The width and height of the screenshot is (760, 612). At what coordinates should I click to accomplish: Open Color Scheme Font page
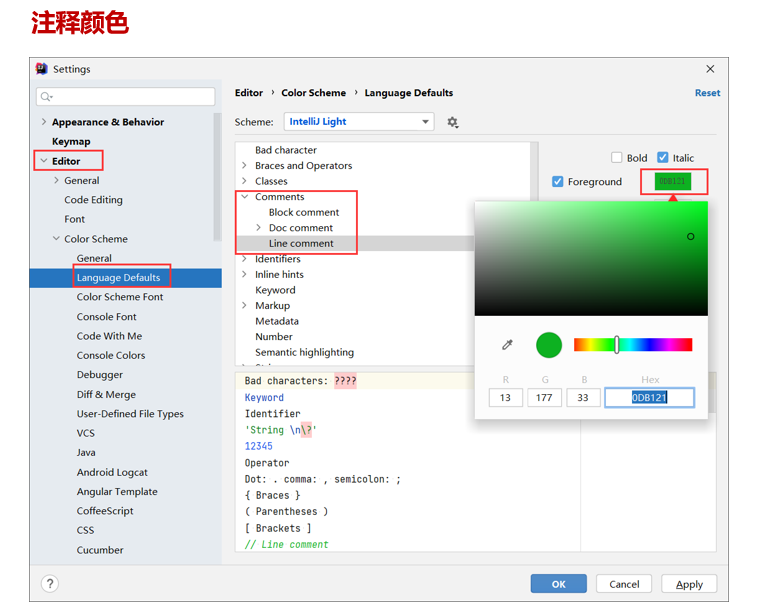pos(120,297)
